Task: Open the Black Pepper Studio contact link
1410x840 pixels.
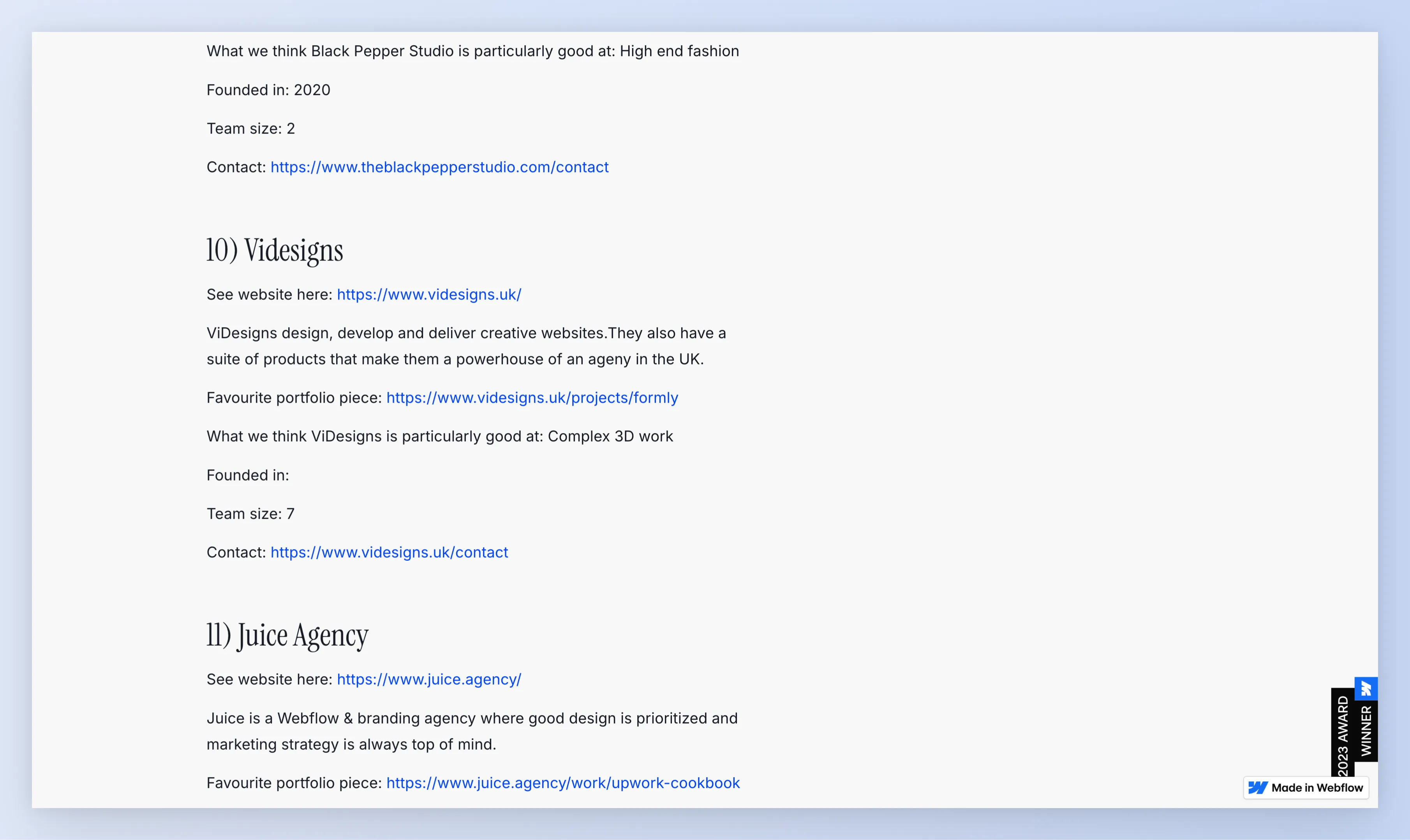Action: pos(439,167)
